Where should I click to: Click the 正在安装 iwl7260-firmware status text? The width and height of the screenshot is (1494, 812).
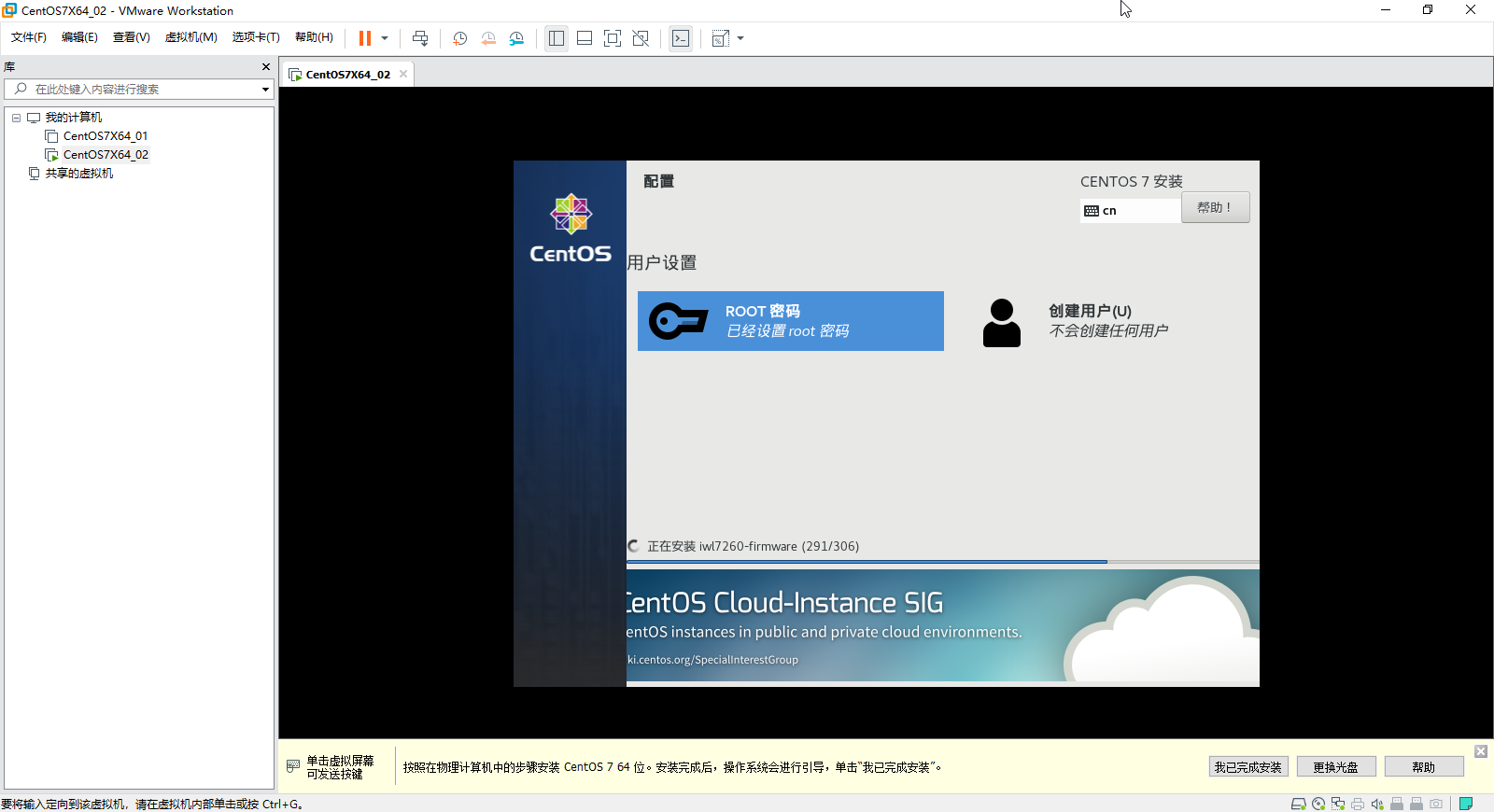[x=754, y=546]
